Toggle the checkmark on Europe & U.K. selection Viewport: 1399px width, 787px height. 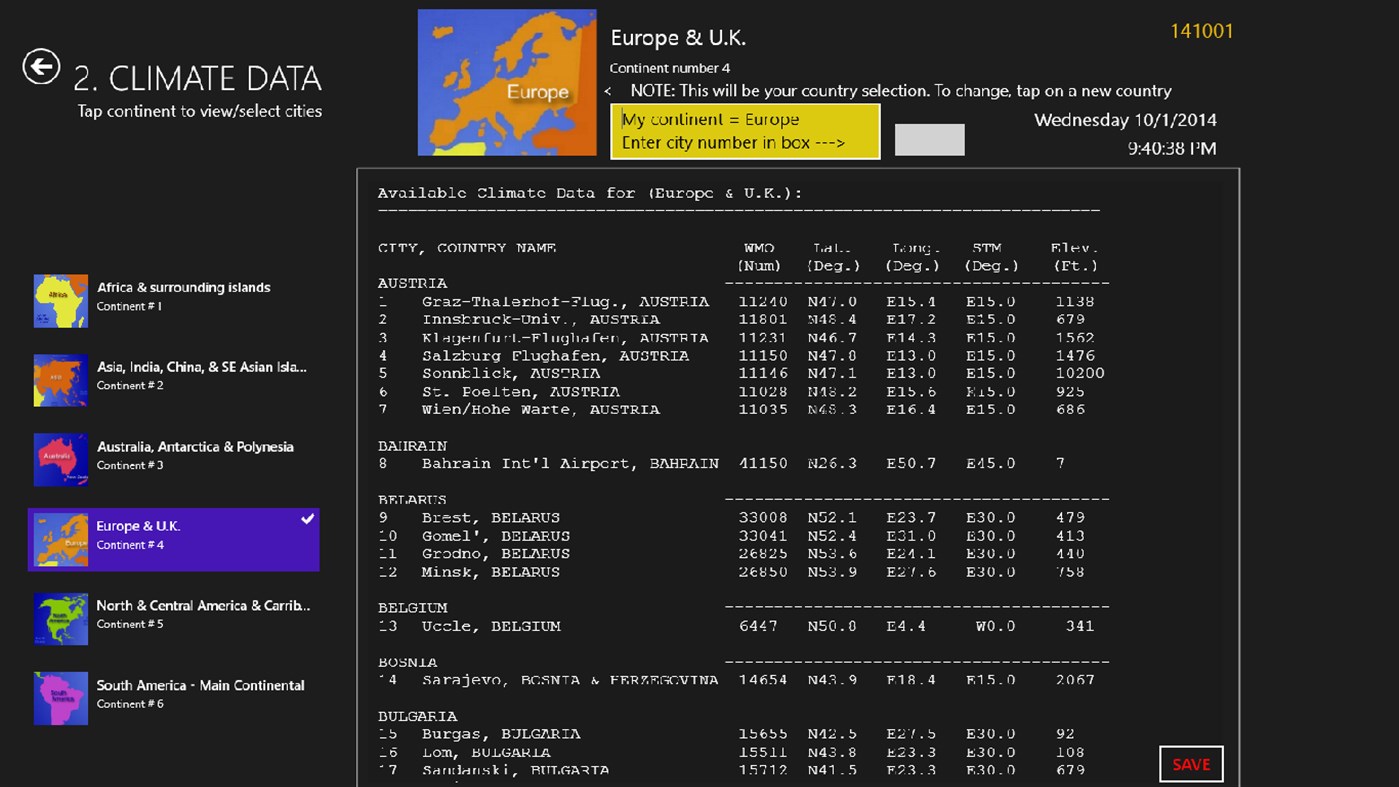(310, 518)
